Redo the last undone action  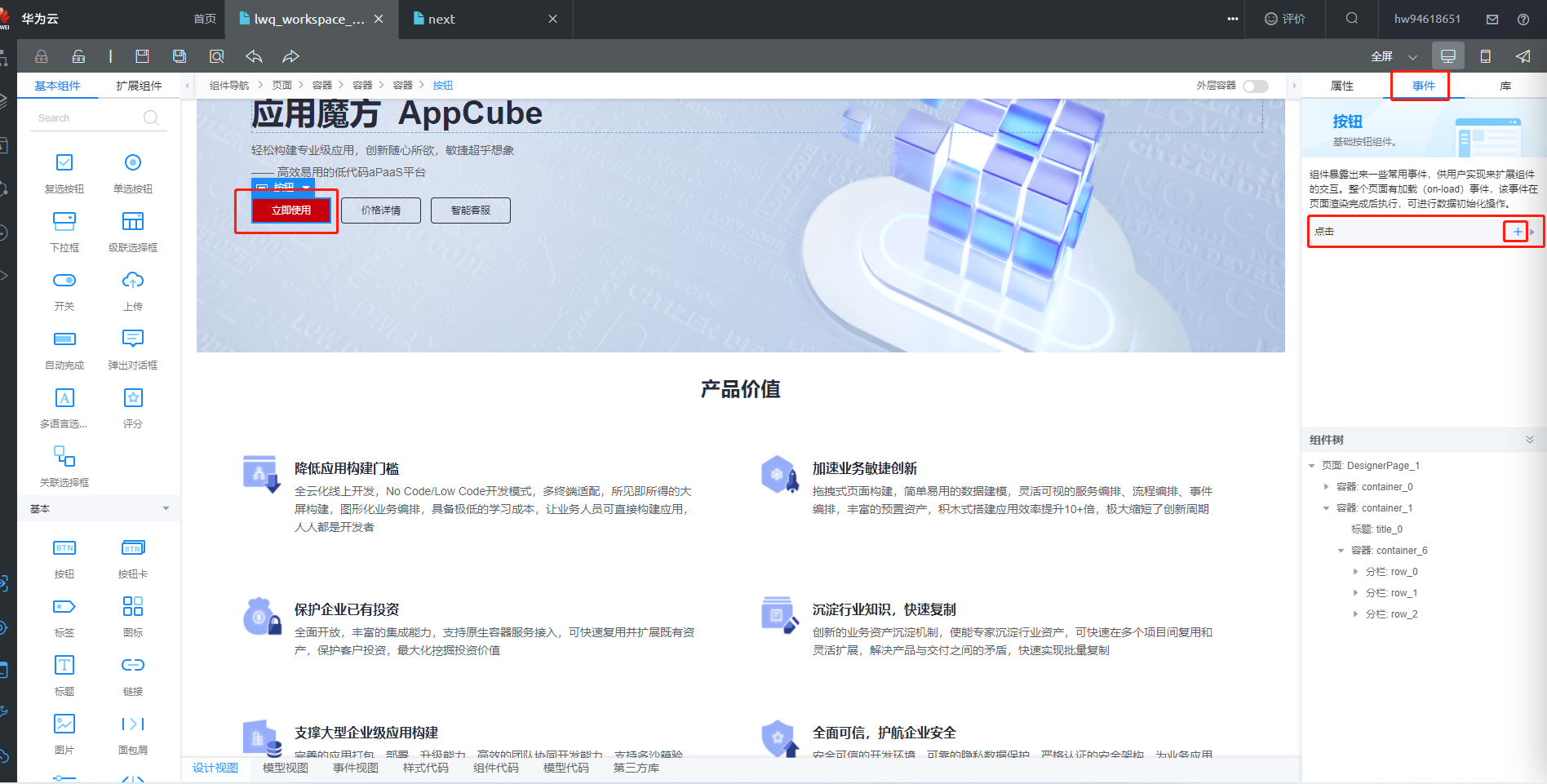(291, 56)
